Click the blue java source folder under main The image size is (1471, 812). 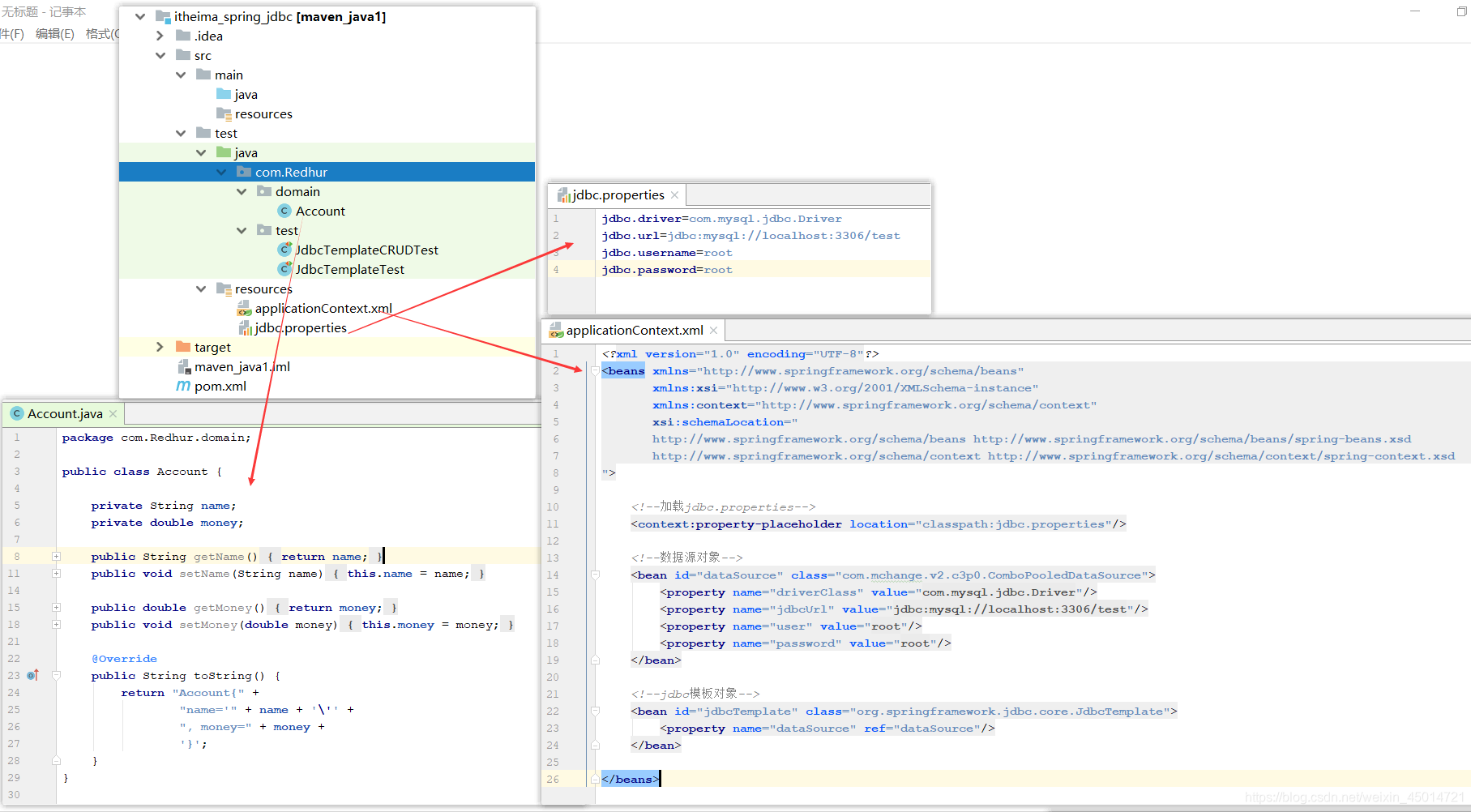[x=224, y=94]
